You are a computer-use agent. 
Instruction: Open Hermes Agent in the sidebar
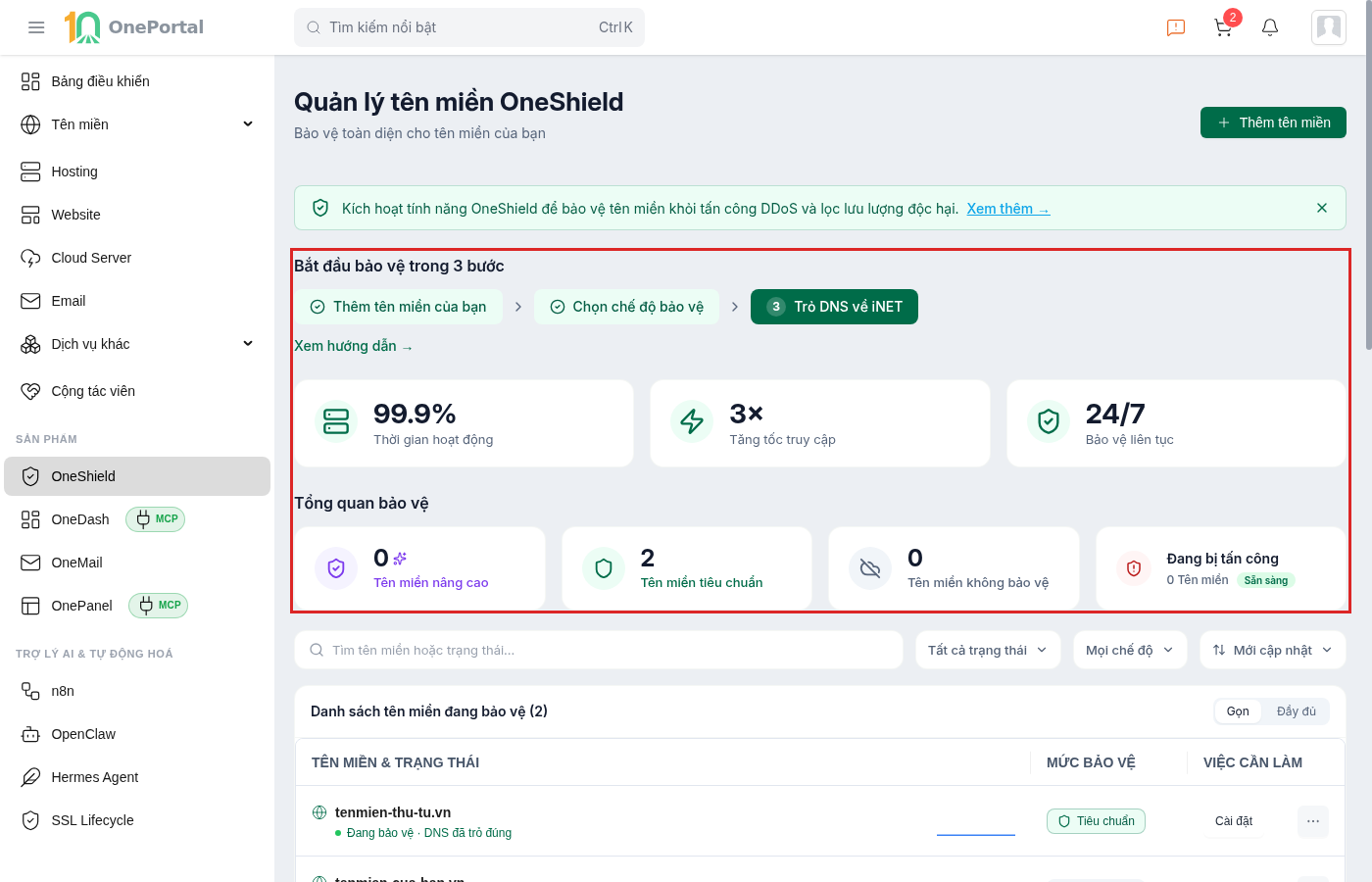[x=137, y=777]
